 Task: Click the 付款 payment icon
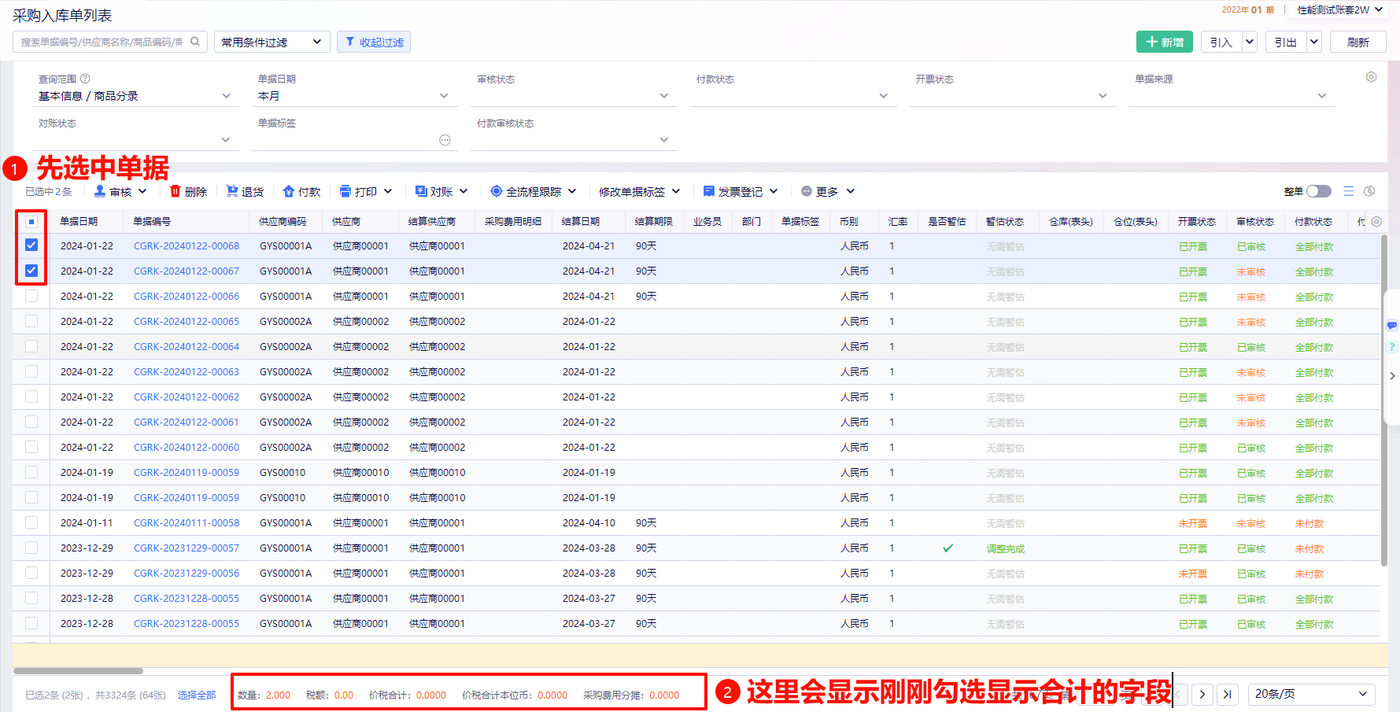point(289,191)
